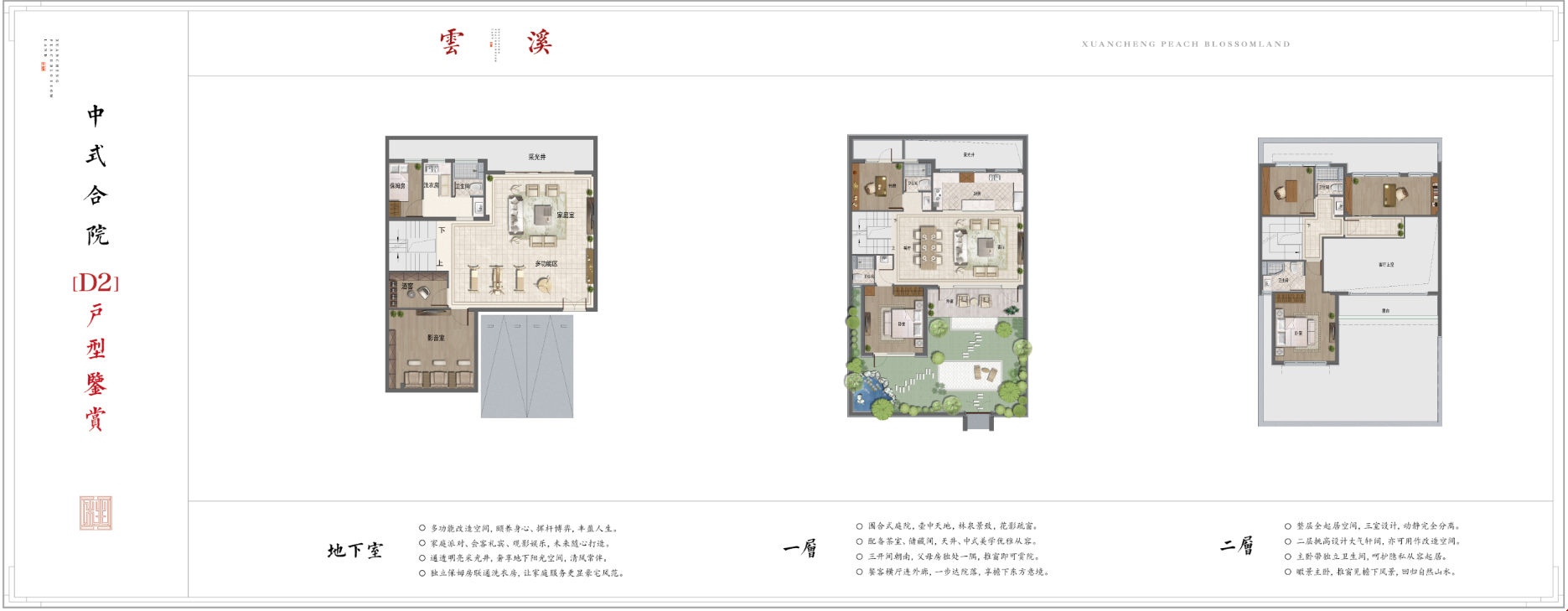The width and height of the screenshot is (1568, 611).
Task: Click the small red stamp beside top-left vertical text
Action: coord(44,66)
